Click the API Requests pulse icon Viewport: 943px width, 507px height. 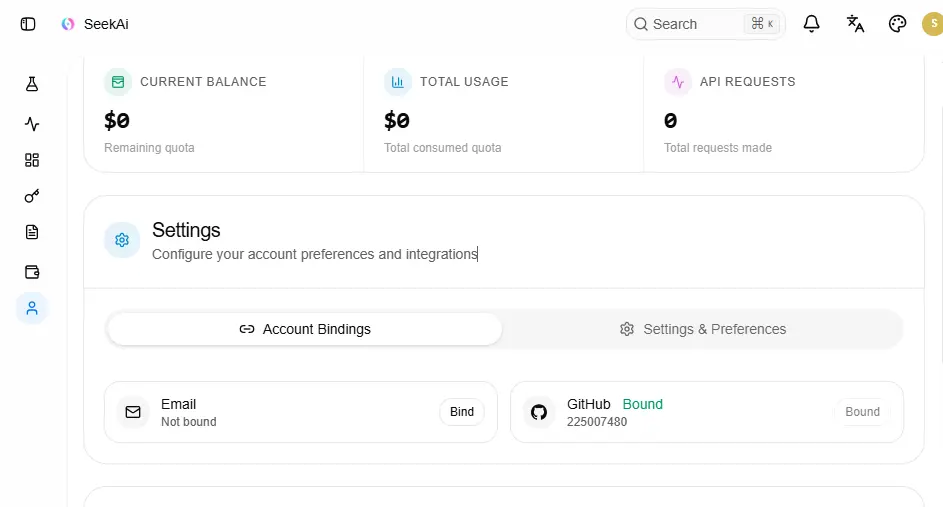tap(678, 82)
